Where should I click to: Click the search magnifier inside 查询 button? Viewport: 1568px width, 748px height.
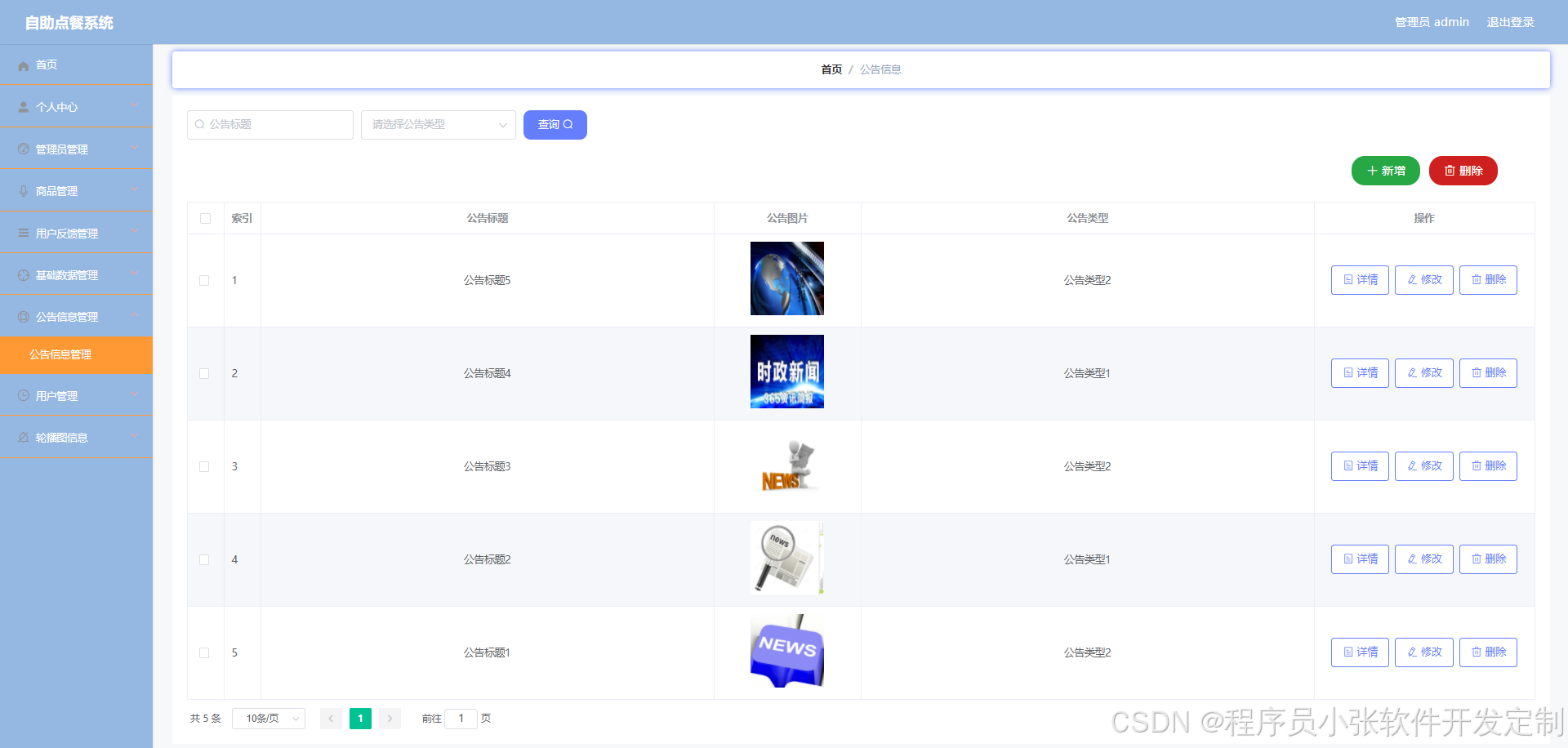[567, 124]
